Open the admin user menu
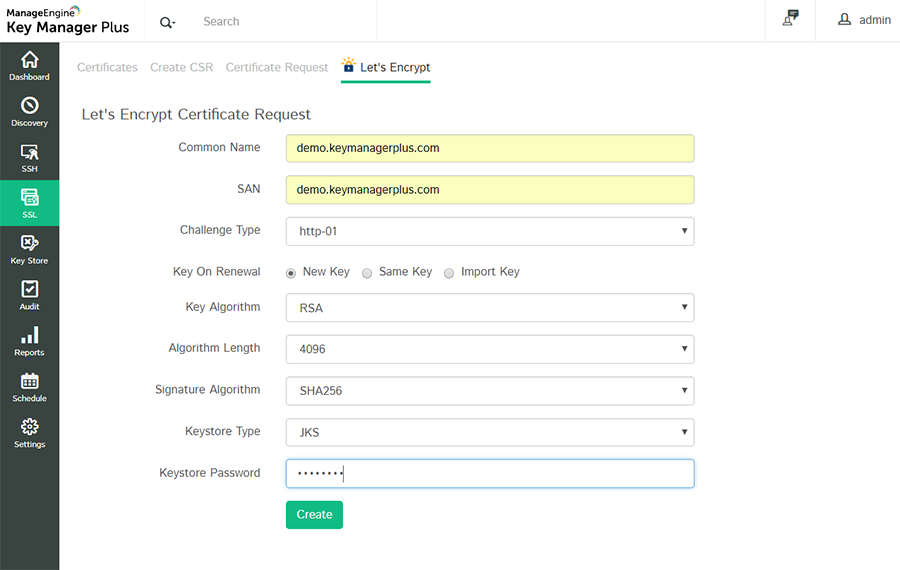The image size is (900, 570). click(864, 20)
